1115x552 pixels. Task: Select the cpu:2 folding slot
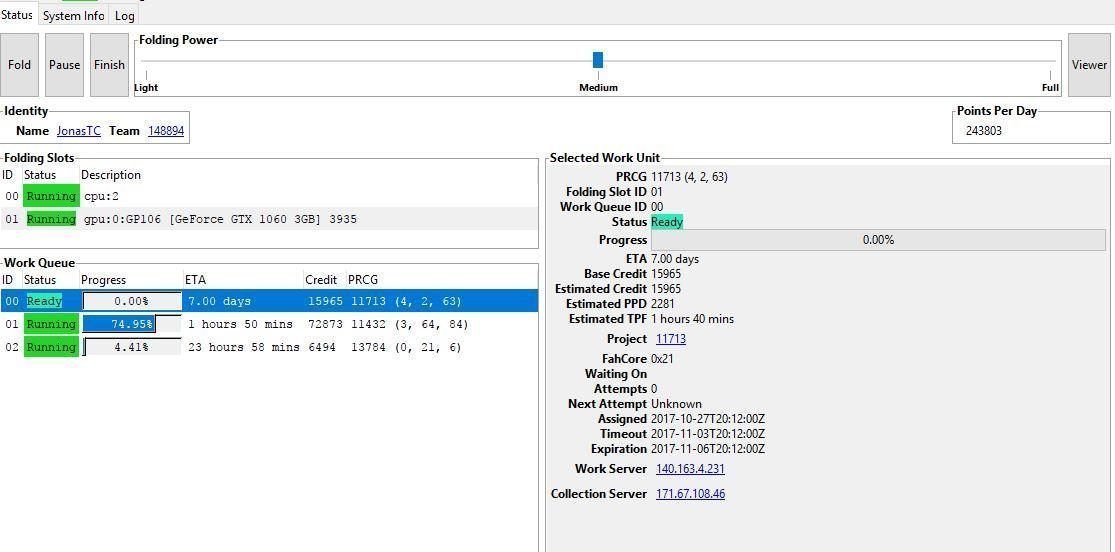(269, 196)
